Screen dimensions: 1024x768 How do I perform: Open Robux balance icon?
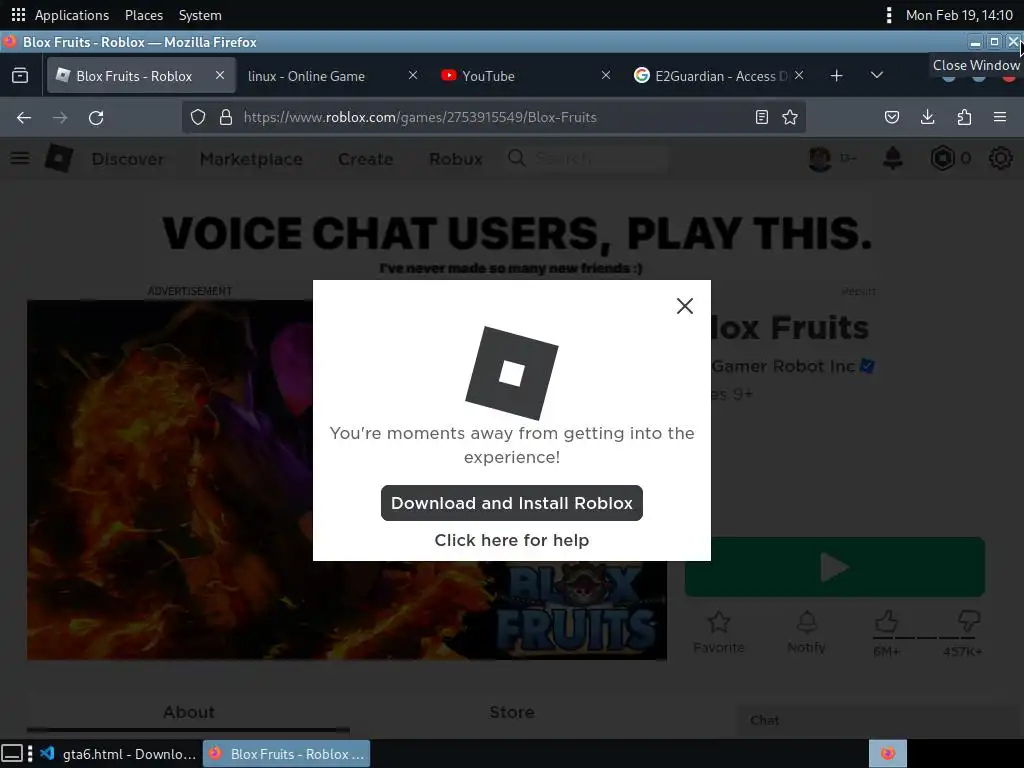pos(943,158)
